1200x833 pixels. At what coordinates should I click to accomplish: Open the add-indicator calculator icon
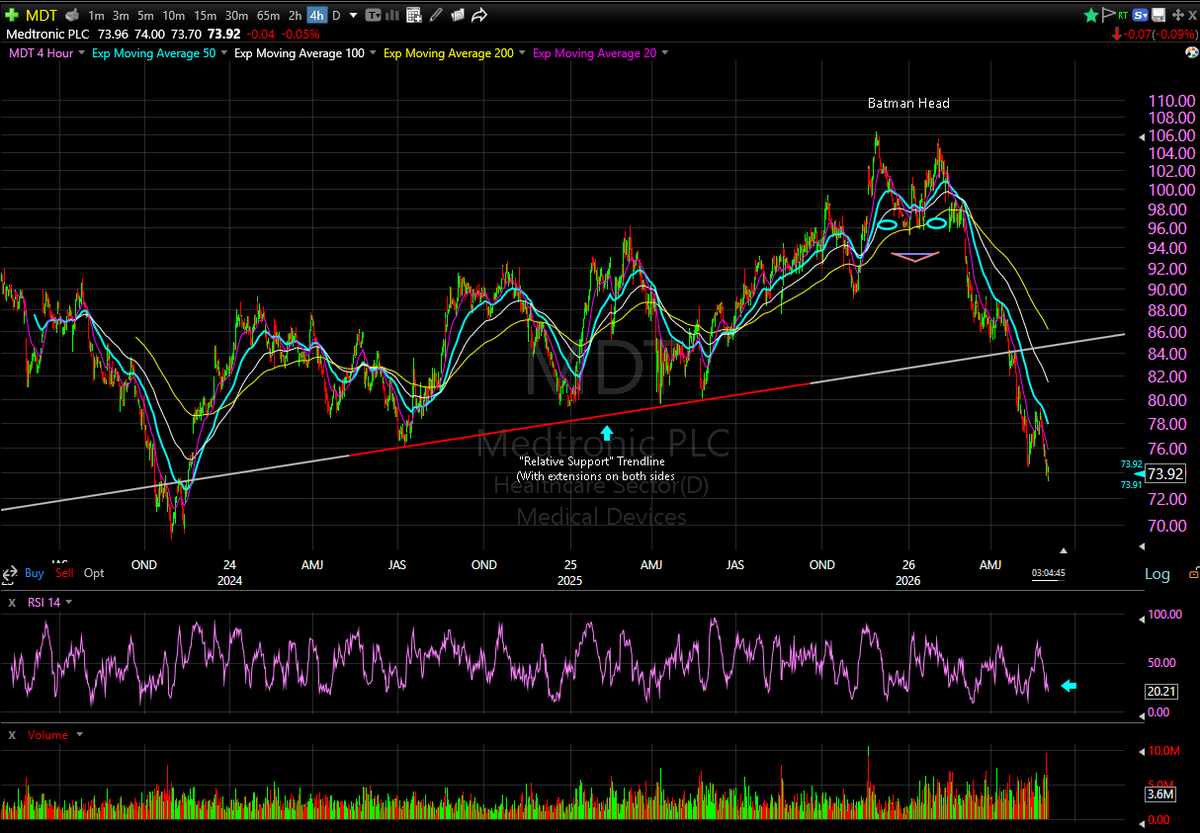415,15
